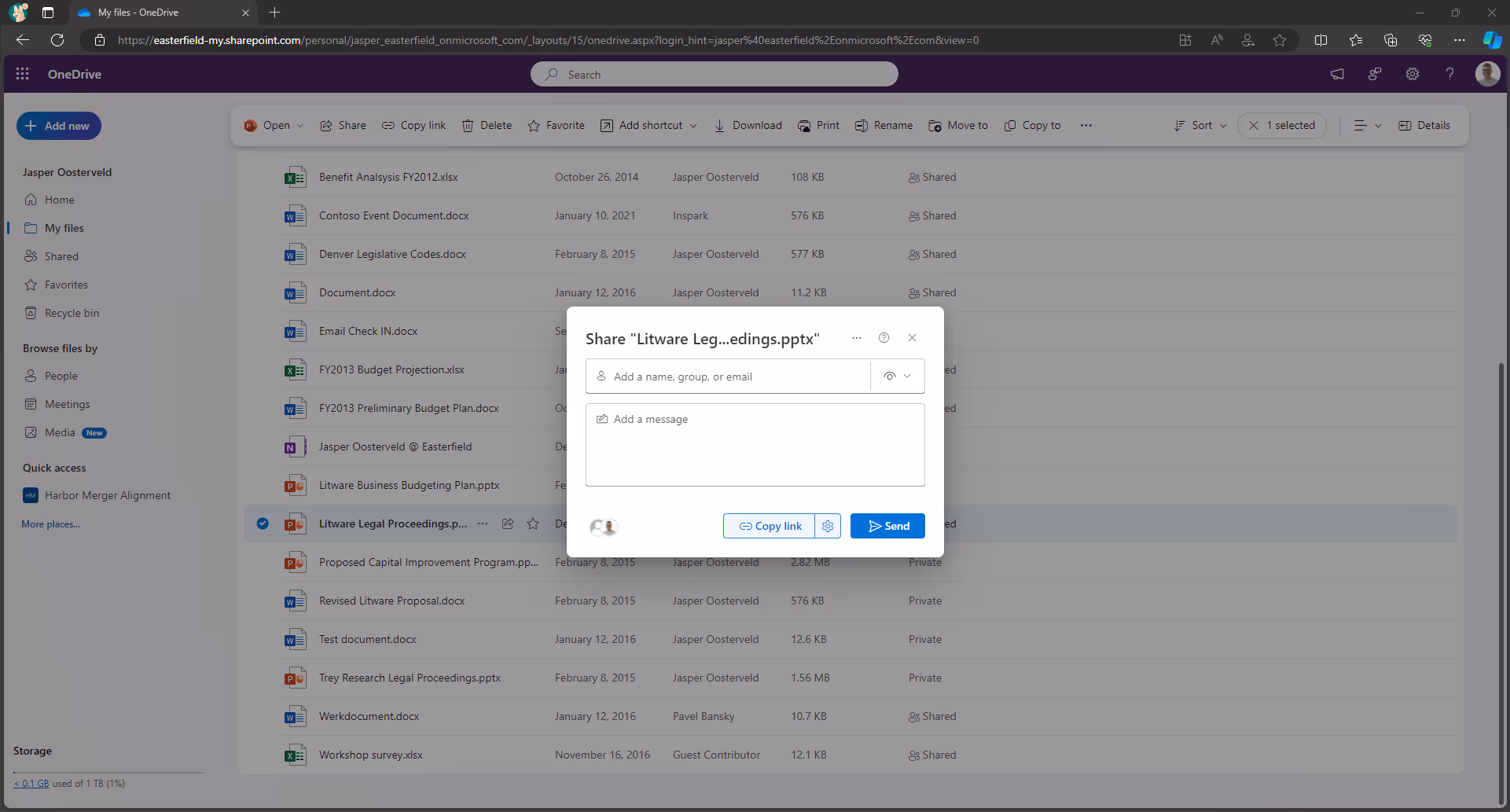Click help icon in Share dialog
The image size is (1510, 812).
[884, 338]
